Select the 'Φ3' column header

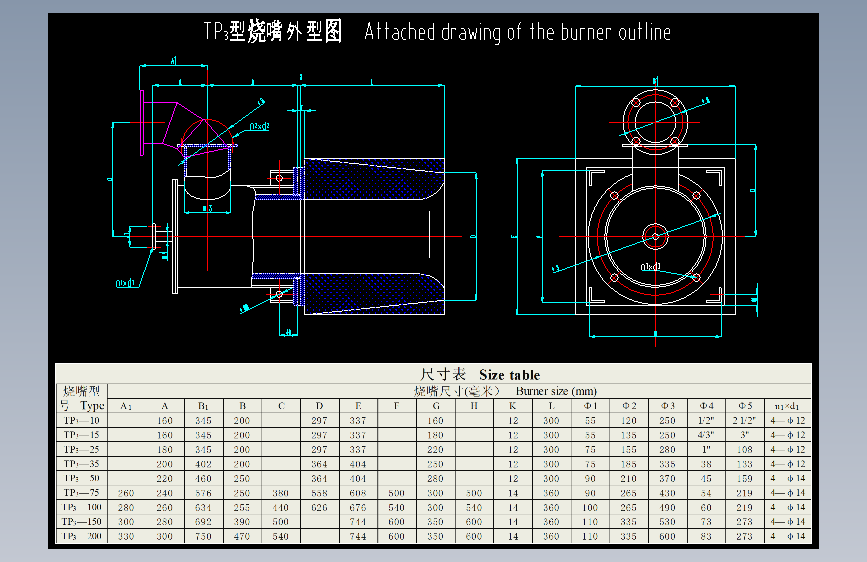pyautogui.click(x=667, y=406)
